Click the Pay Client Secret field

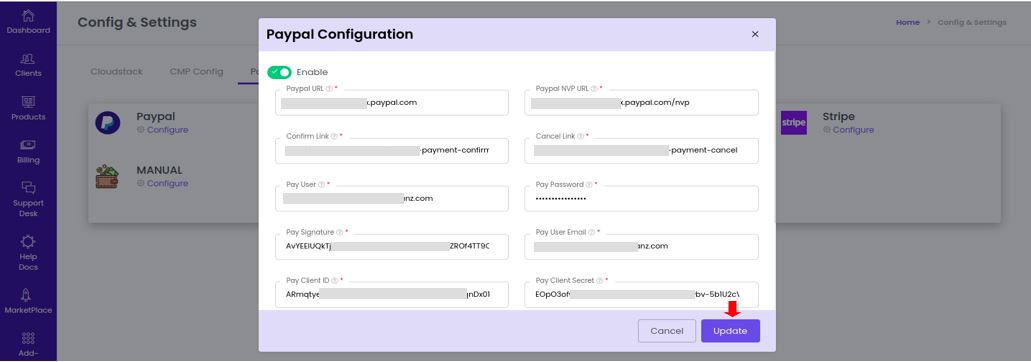(641, 294)
